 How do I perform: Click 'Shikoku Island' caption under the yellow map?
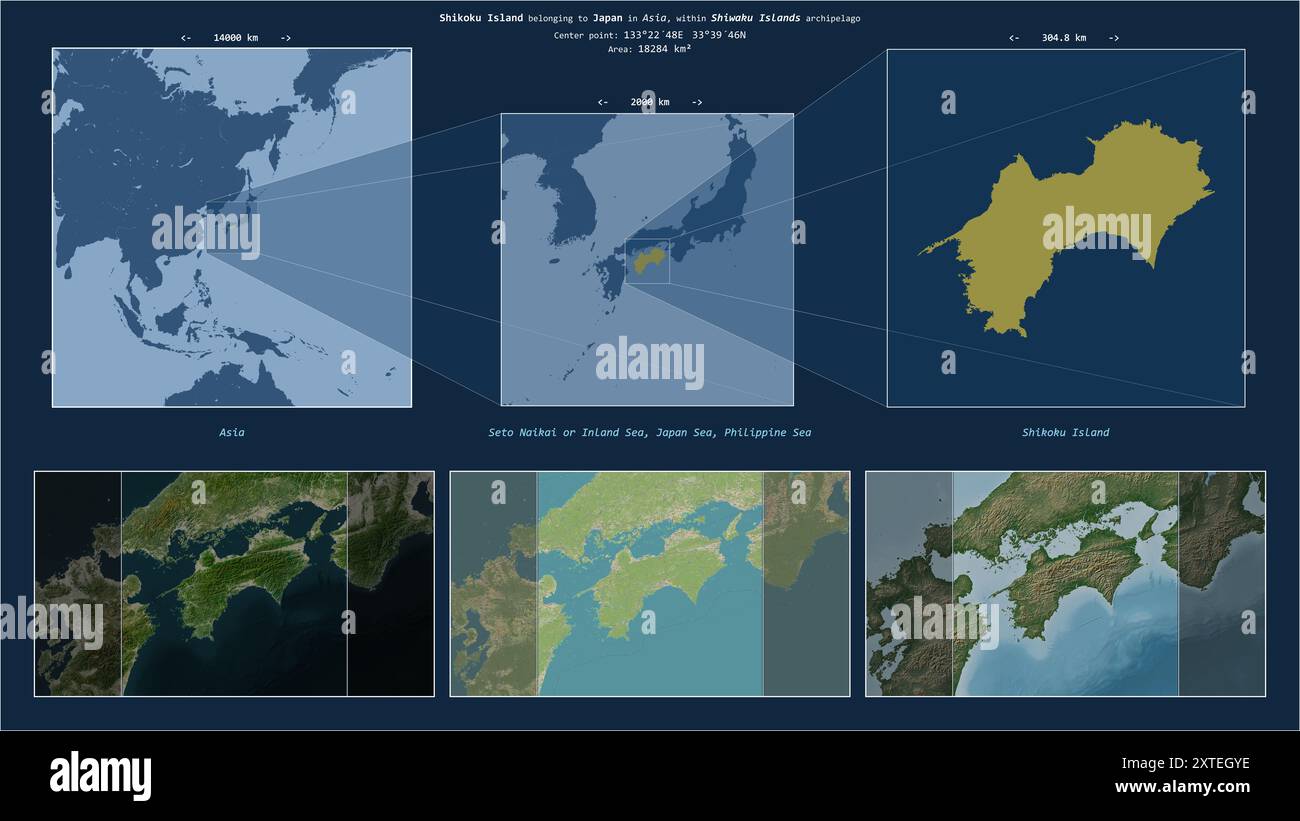click(x=1065, y=433)
